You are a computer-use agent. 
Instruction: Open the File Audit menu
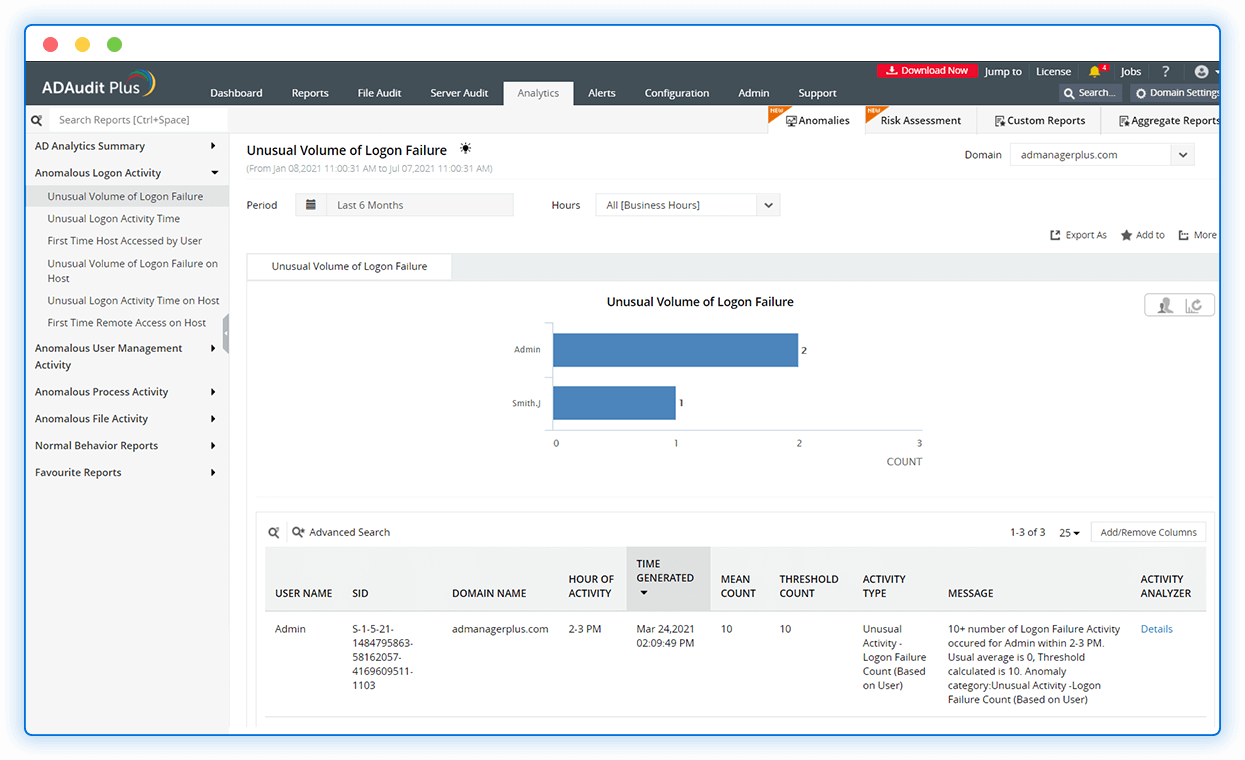(378, 92)
